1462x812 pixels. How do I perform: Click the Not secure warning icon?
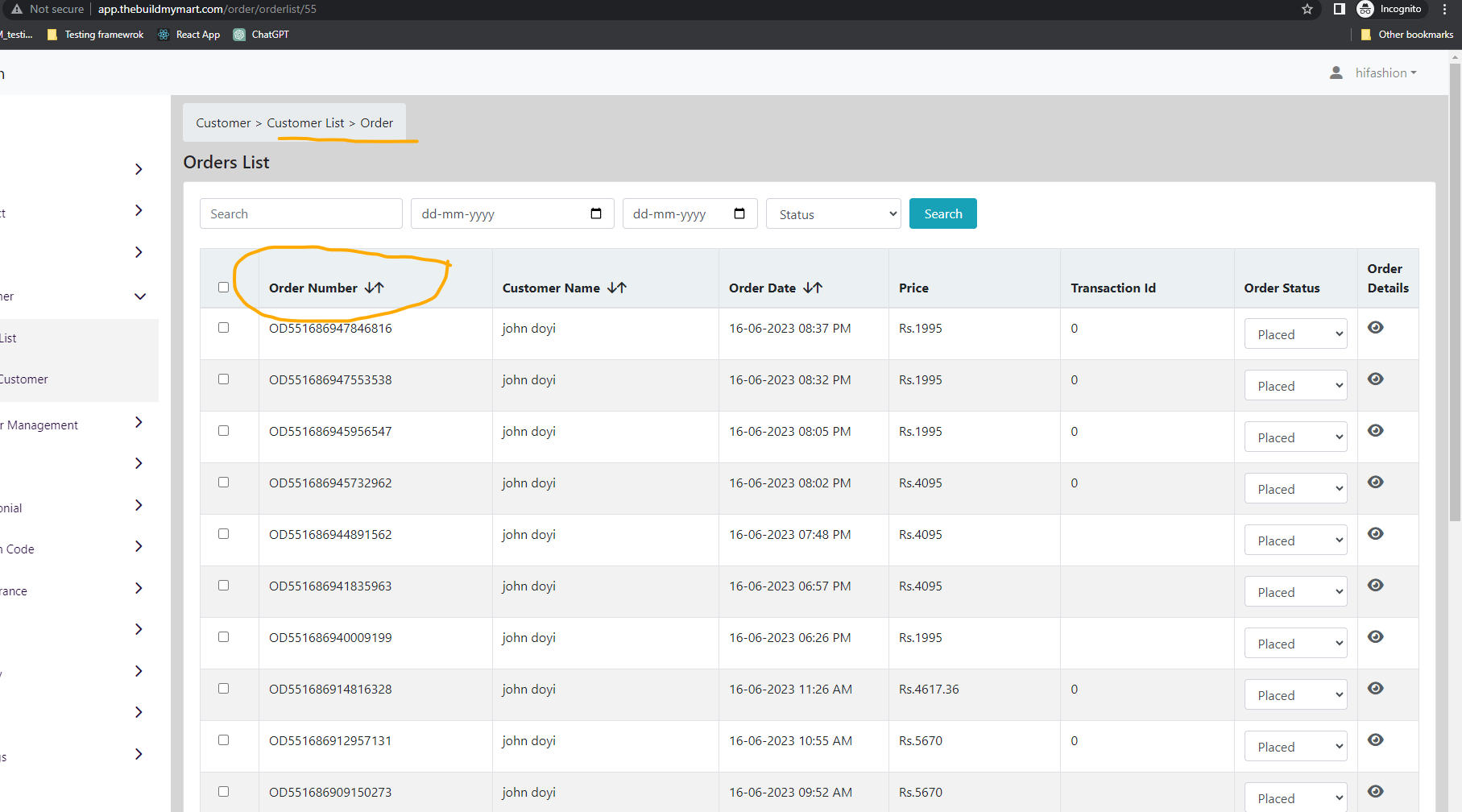point(17,9)
